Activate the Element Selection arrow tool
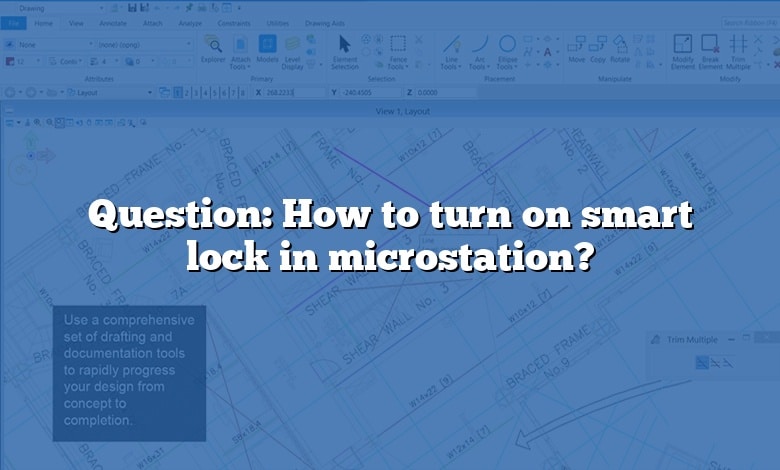Viewport: 780px width, 470px height. click(x=345, y=52)
